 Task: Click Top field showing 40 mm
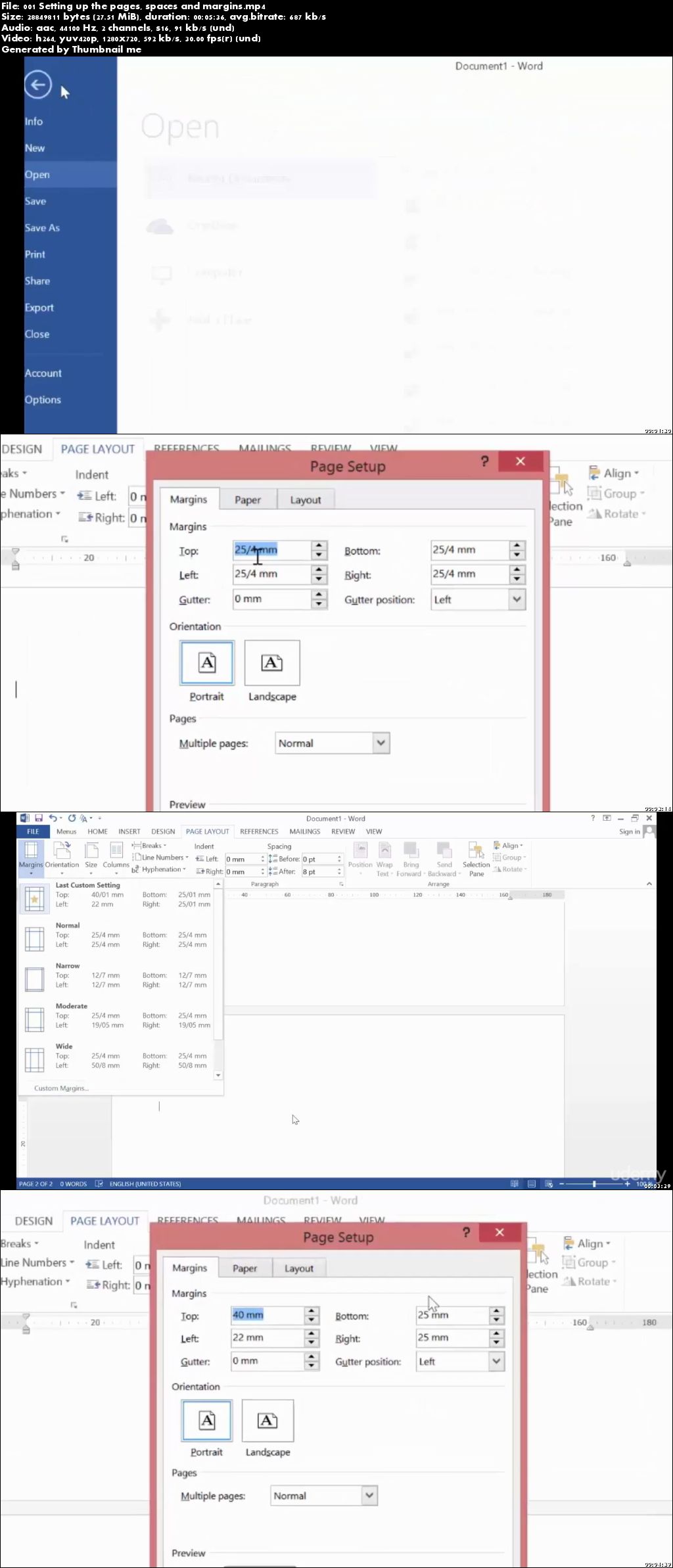pos(267,1315)
